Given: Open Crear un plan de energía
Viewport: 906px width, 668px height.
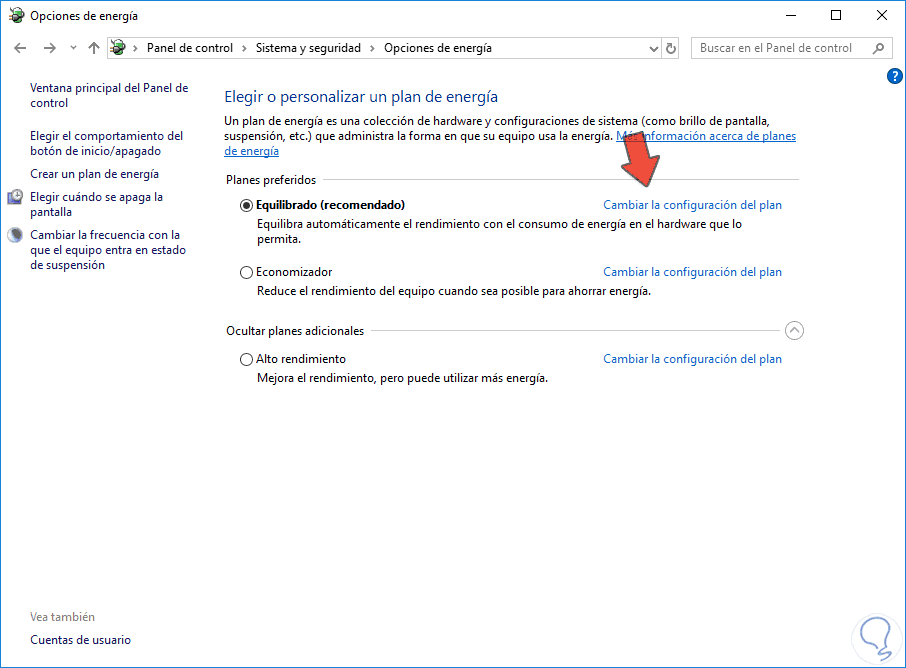Looking at the screenshot, I should coord(94,174).
